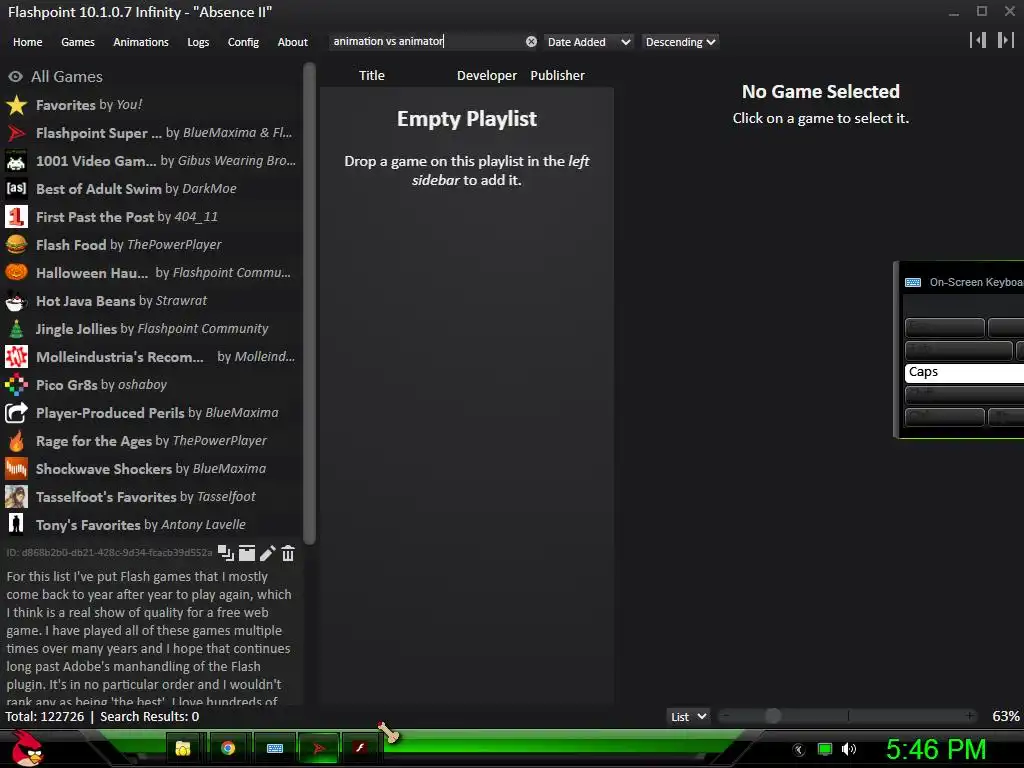
Task: Open the Games tab
Action: (x=78, y=42)
